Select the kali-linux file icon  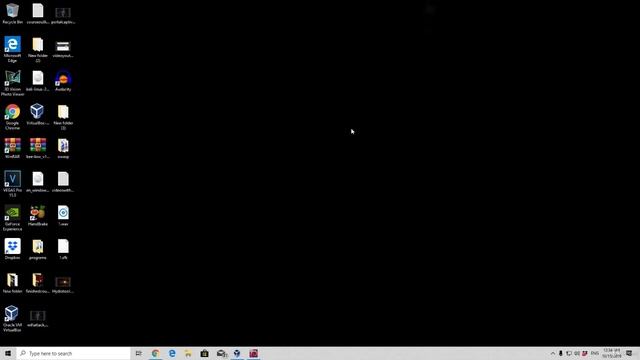tap(38, 81)
